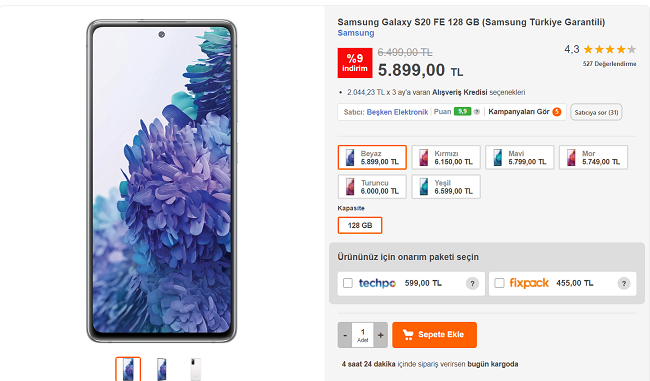Select the Turuncu color variant
The image size is (650, 381).
click(372, 187)
